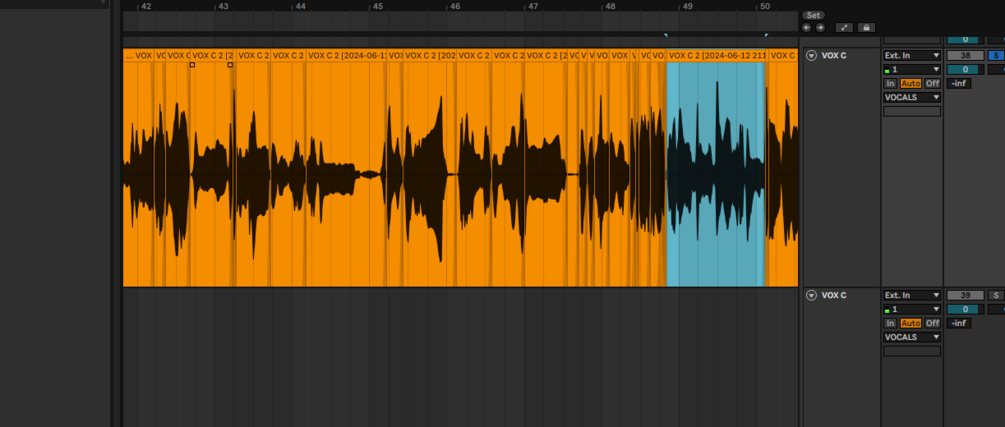Click the Set locator button
Screen dimensions: 1005x427
click(x=813, y=15)
